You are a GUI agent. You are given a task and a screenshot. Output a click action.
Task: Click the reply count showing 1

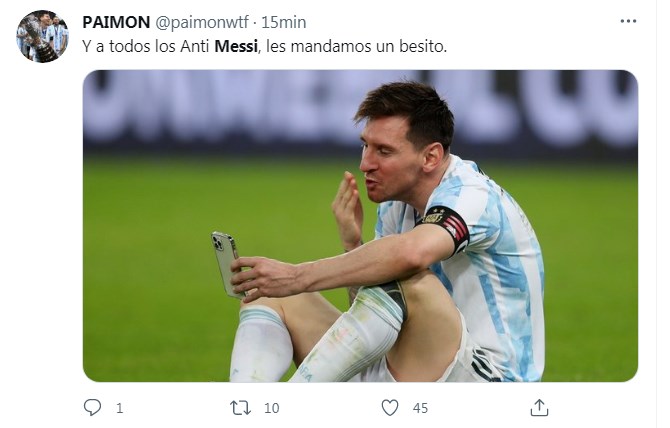pos(120,408)
